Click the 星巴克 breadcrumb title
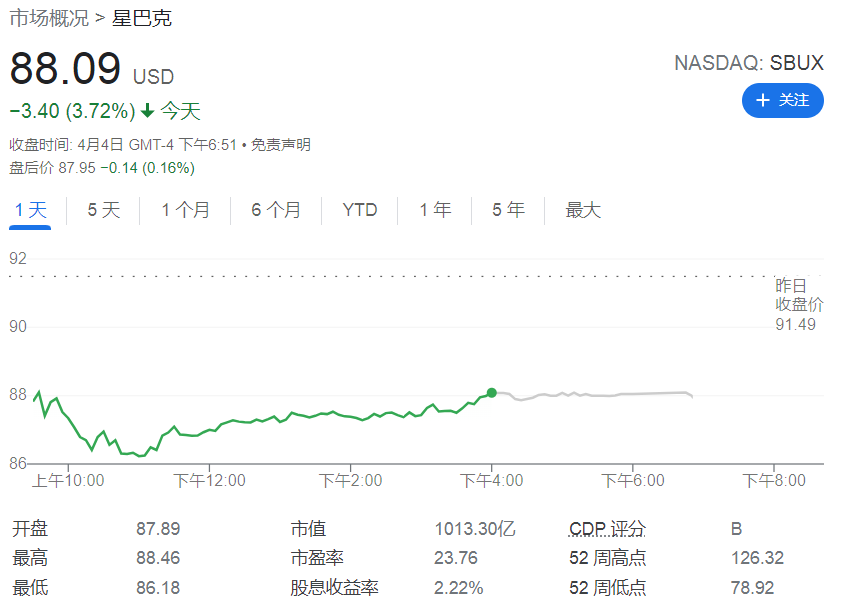Image resolution: width=844 pixels, height=613 pixels. (142, 18)
